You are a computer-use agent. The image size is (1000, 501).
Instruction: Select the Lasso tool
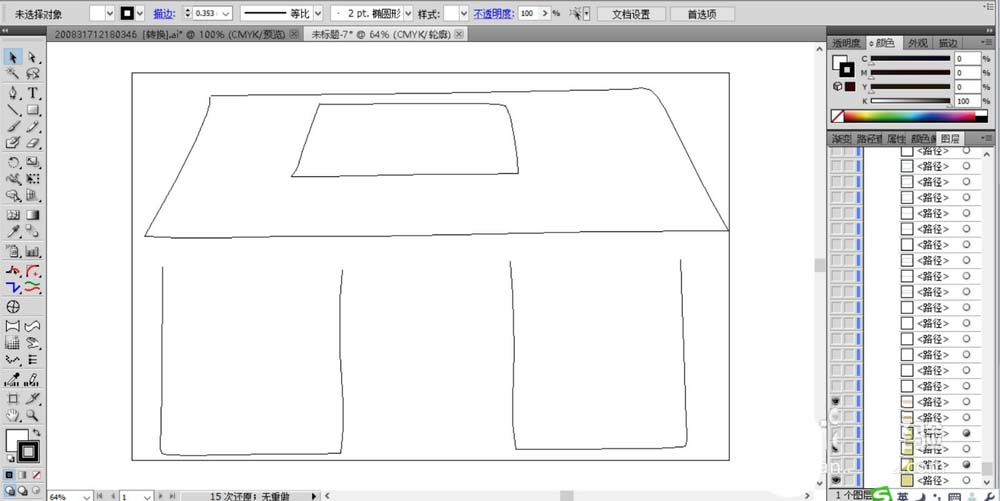click(33, 74)
